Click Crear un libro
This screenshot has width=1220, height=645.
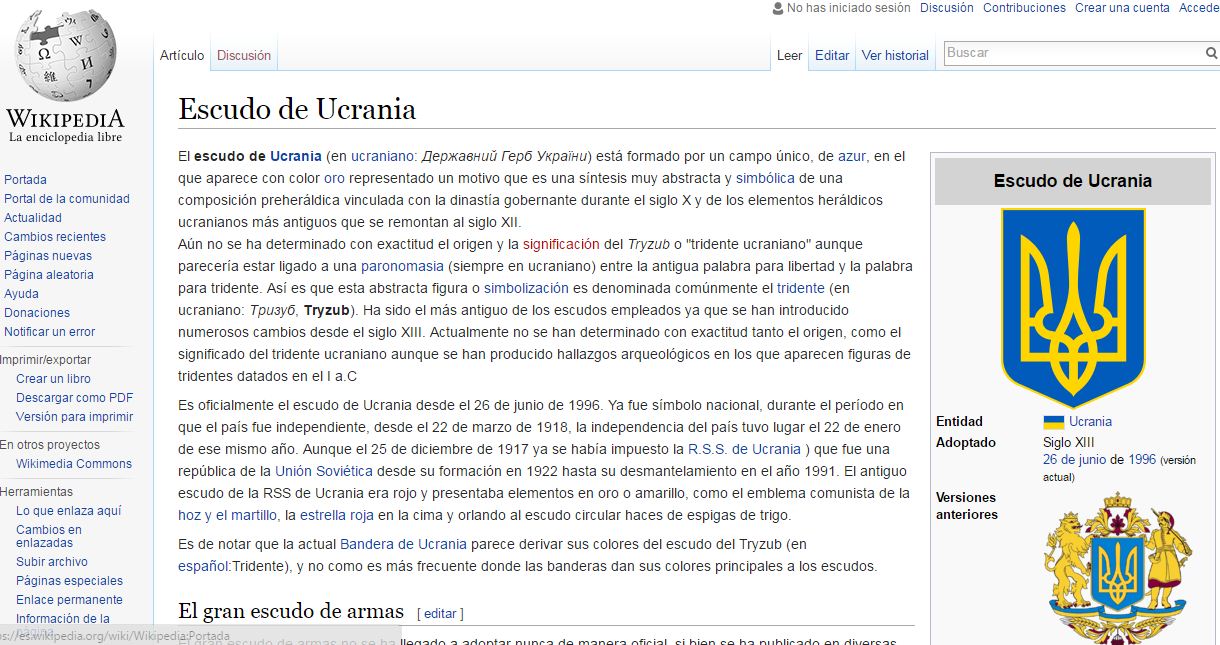(x=53, y=379)
